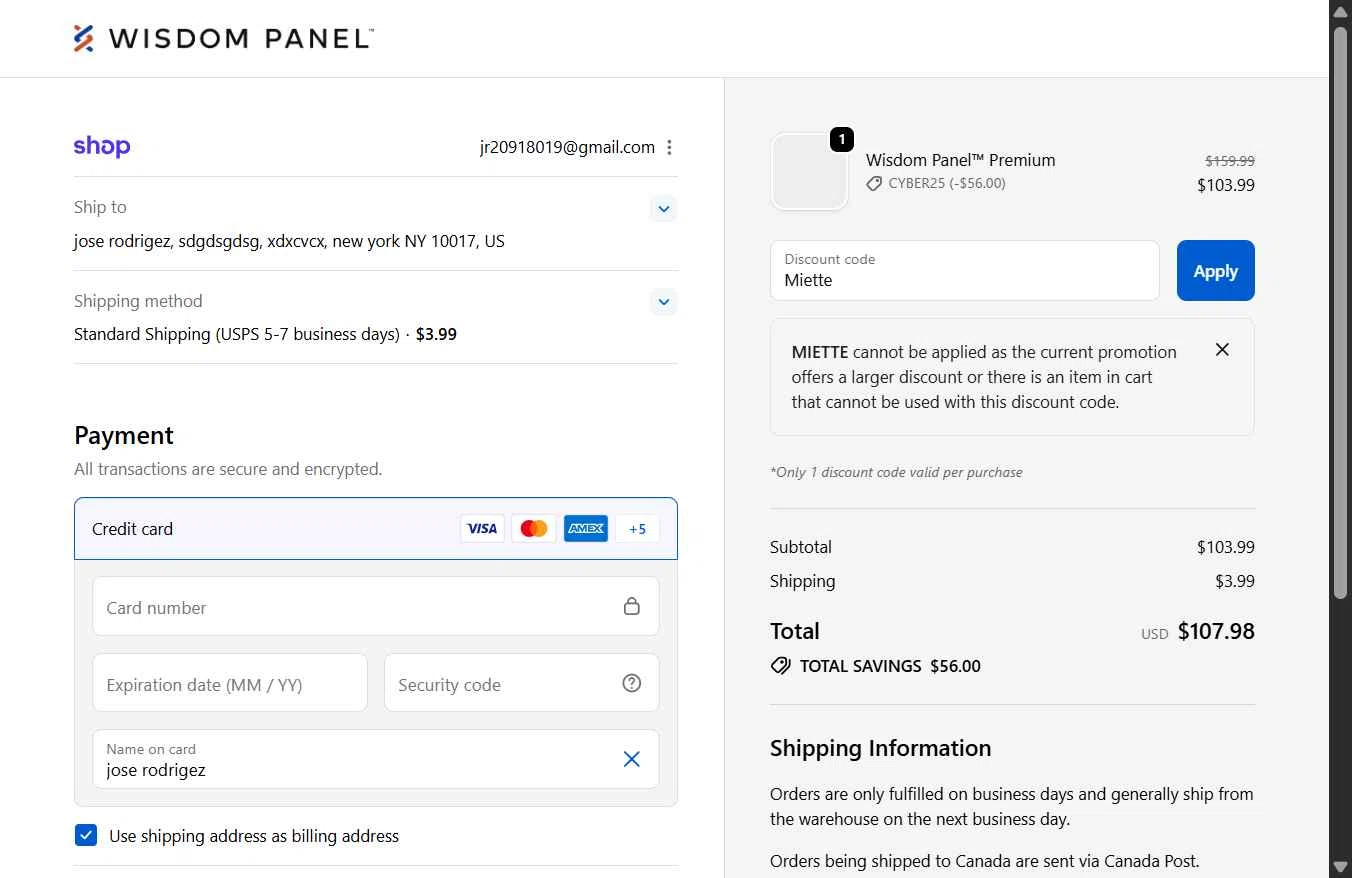1352x878 pixels.
Task: Apply the discount code
Action: click(x=1216, y=270)
